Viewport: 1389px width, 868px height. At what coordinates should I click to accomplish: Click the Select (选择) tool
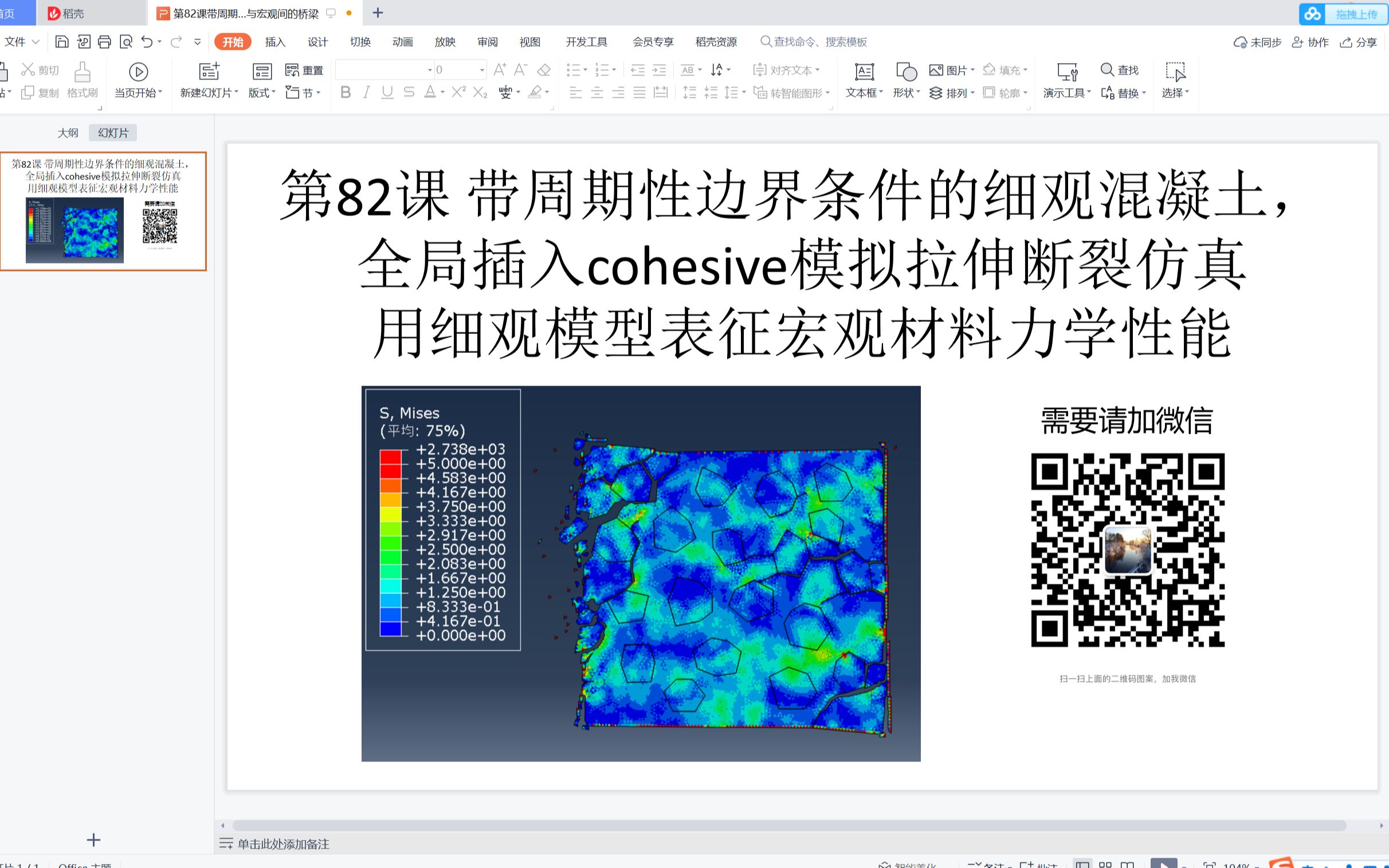point(1175,81)
